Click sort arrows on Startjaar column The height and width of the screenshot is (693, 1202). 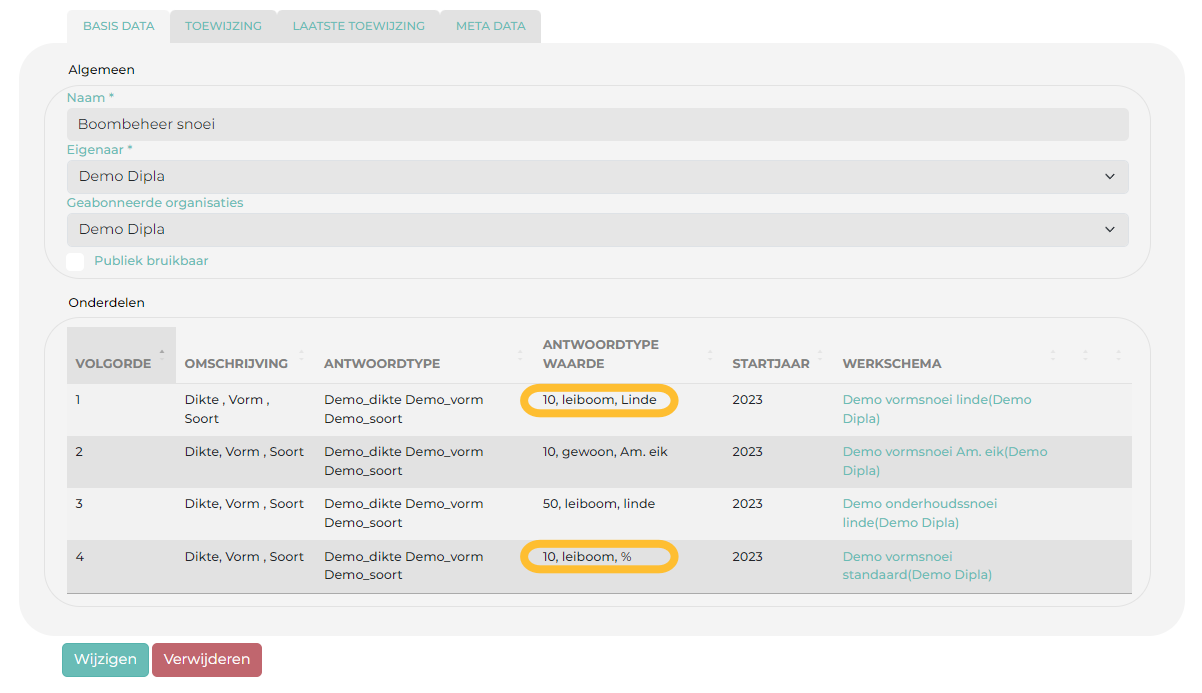pyautogui.click(x=820, y=355)
